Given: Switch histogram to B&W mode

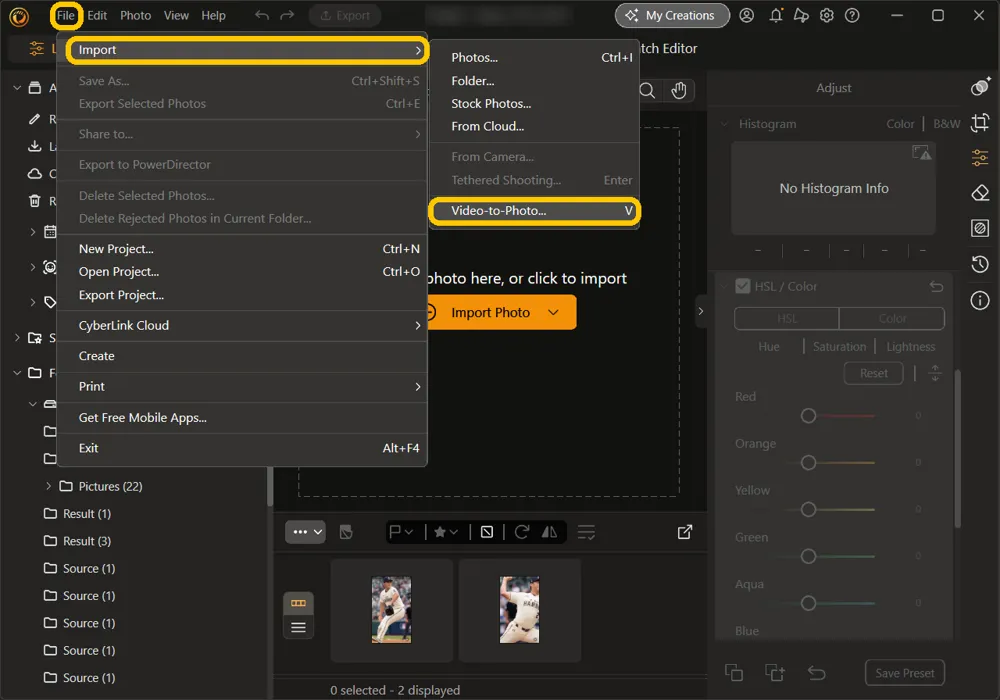Looking at the screenshot, I should point(946,124).
